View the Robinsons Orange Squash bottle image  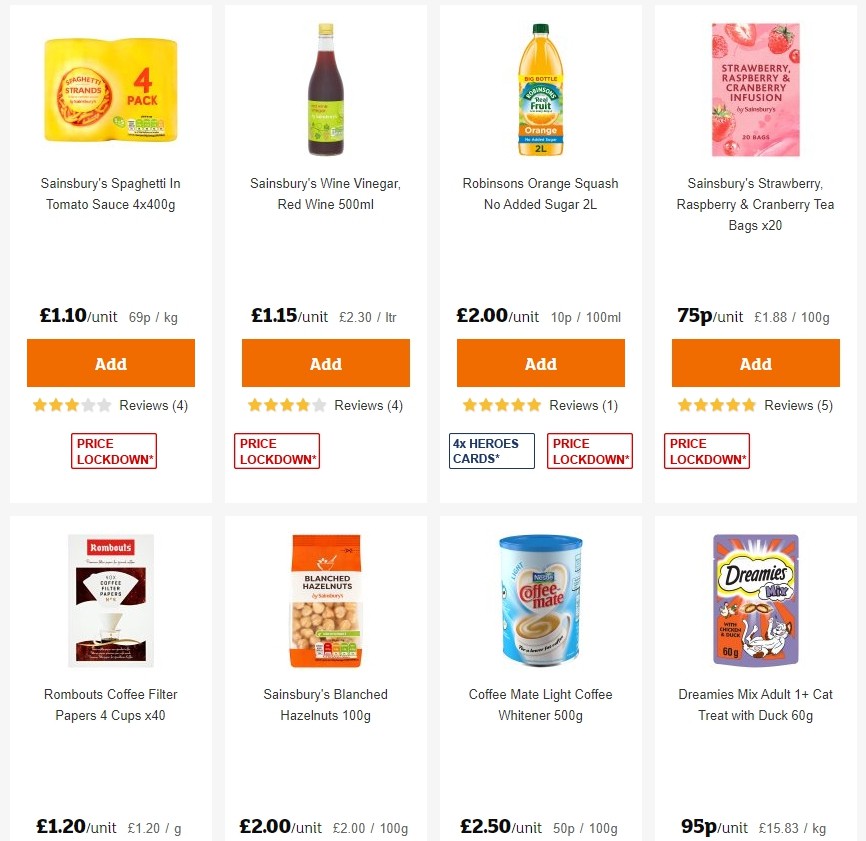click(540, 89)
